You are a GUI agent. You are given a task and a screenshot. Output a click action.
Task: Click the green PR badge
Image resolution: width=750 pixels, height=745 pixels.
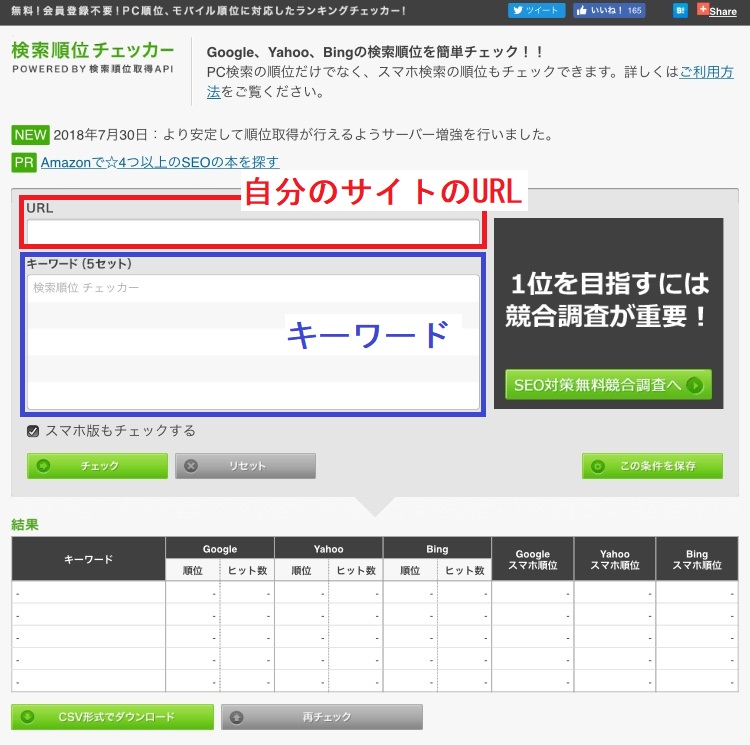point(24,163)
